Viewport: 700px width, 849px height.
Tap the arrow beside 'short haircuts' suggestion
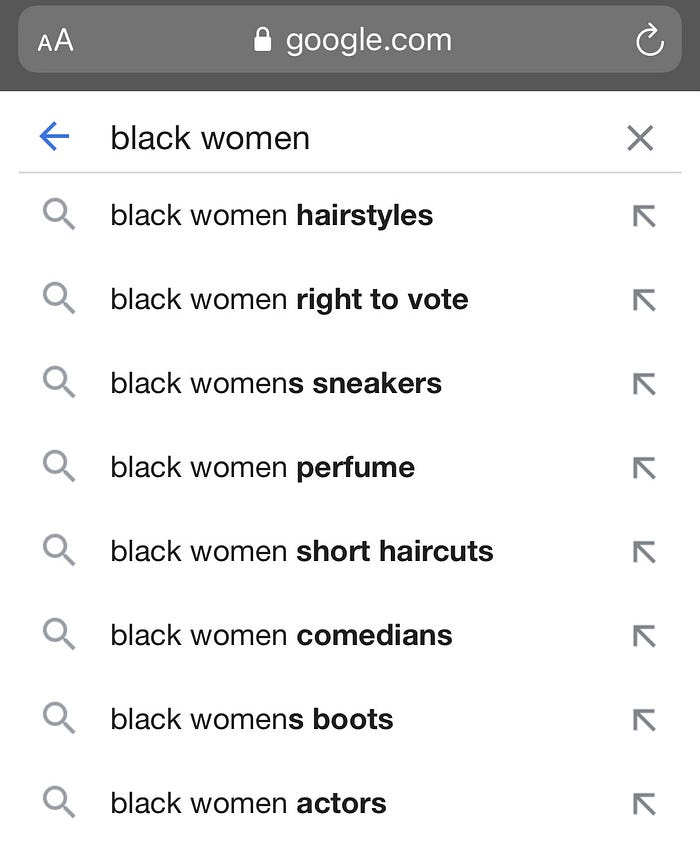pyautogui.click(x=644, y=552)
